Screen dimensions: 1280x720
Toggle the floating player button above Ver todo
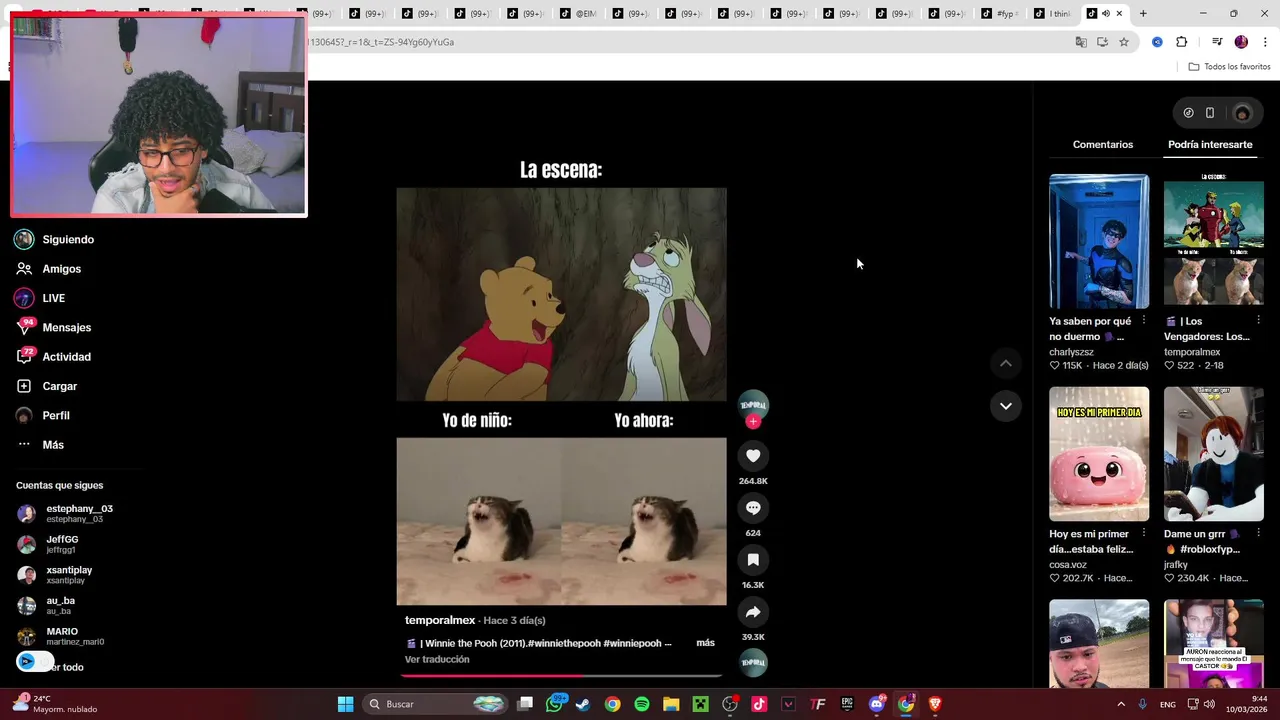pyautogui.click(x=35, y=661)
